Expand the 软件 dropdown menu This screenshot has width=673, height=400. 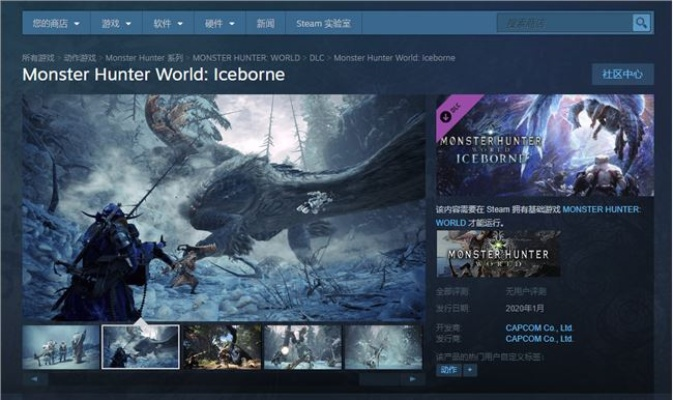point(169,22)
